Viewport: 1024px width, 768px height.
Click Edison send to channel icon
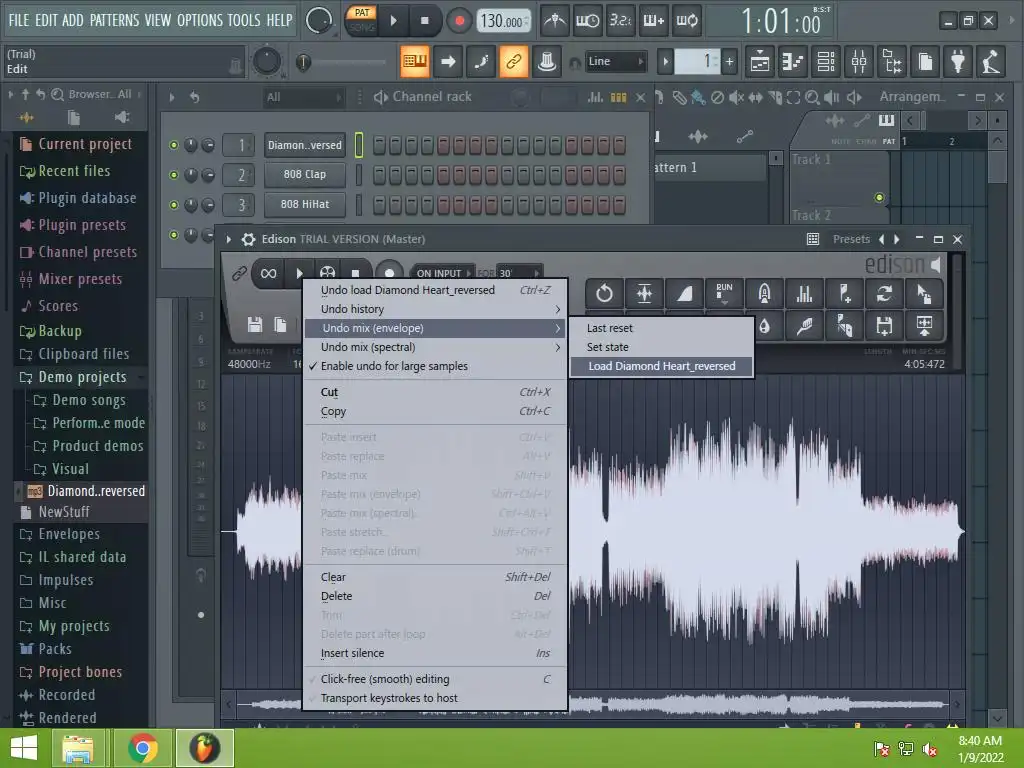pyautogui.click(x=924, y=326)
